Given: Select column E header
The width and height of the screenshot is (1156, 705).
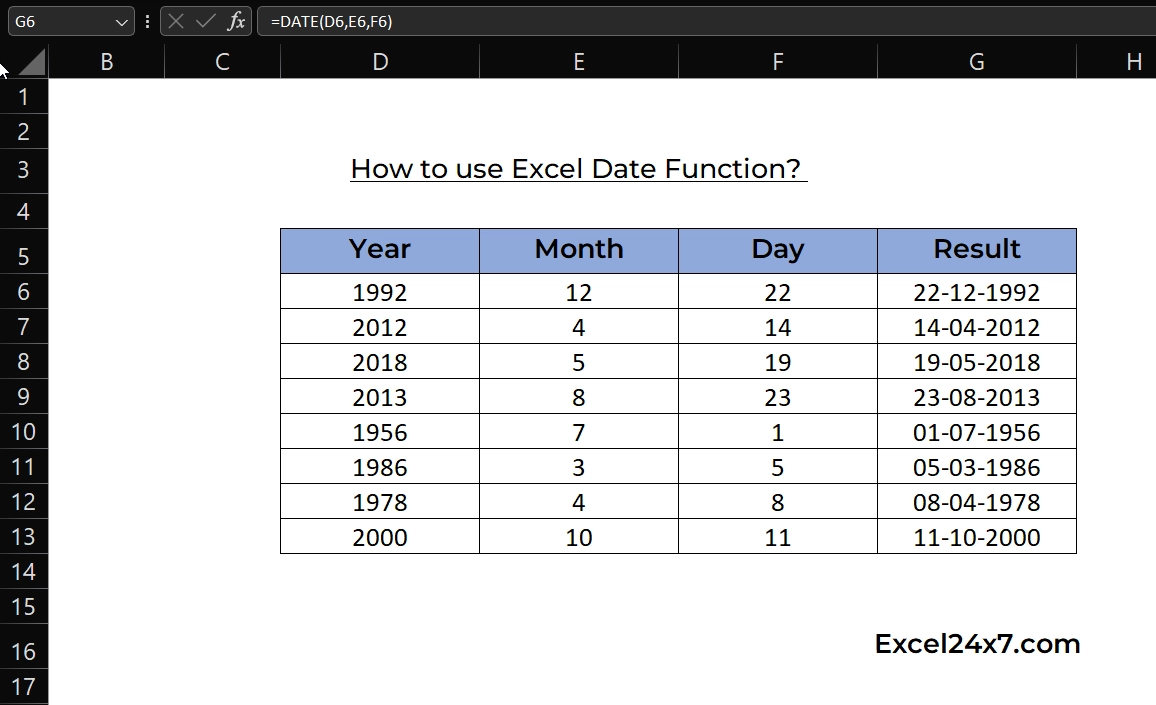Looking at the screenshot, I should pos(579,62).
